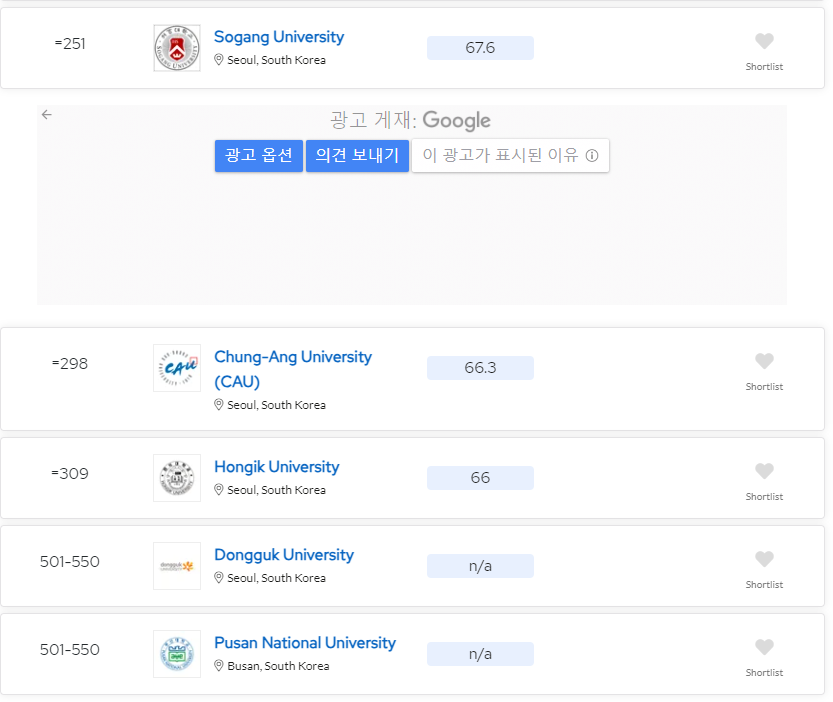Shortlist Dongguk University with heart icon
Image resolution: width=833 pixels, height=702 pixels.
pyautogui.click(x=764, y=559)
